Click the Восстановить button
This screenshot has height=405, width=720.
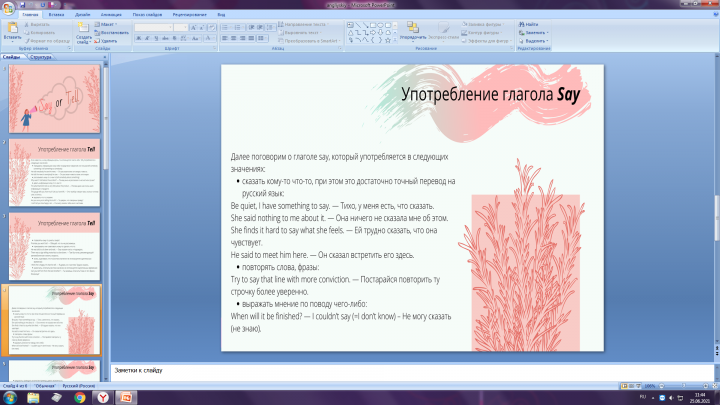(x=112, y=33)
